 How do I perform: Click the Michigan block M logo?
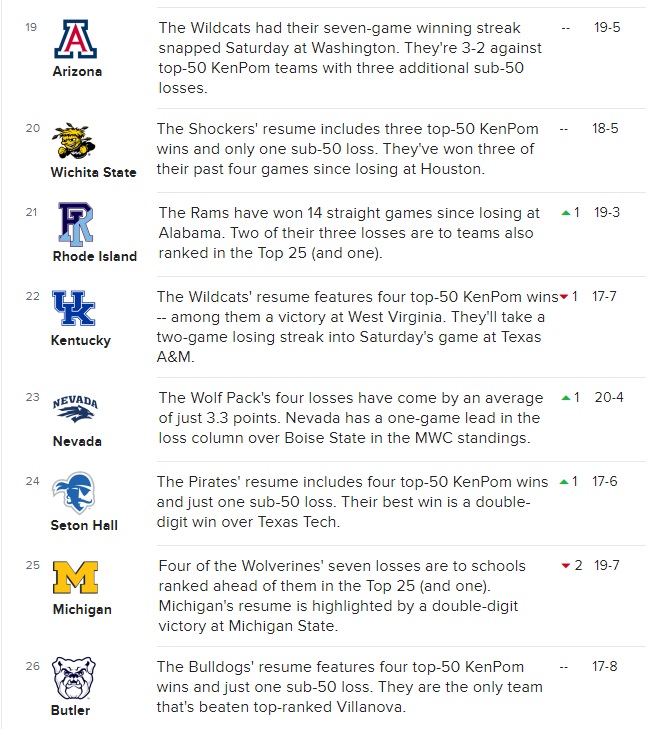pyautogui.click(x=75, y=577)
